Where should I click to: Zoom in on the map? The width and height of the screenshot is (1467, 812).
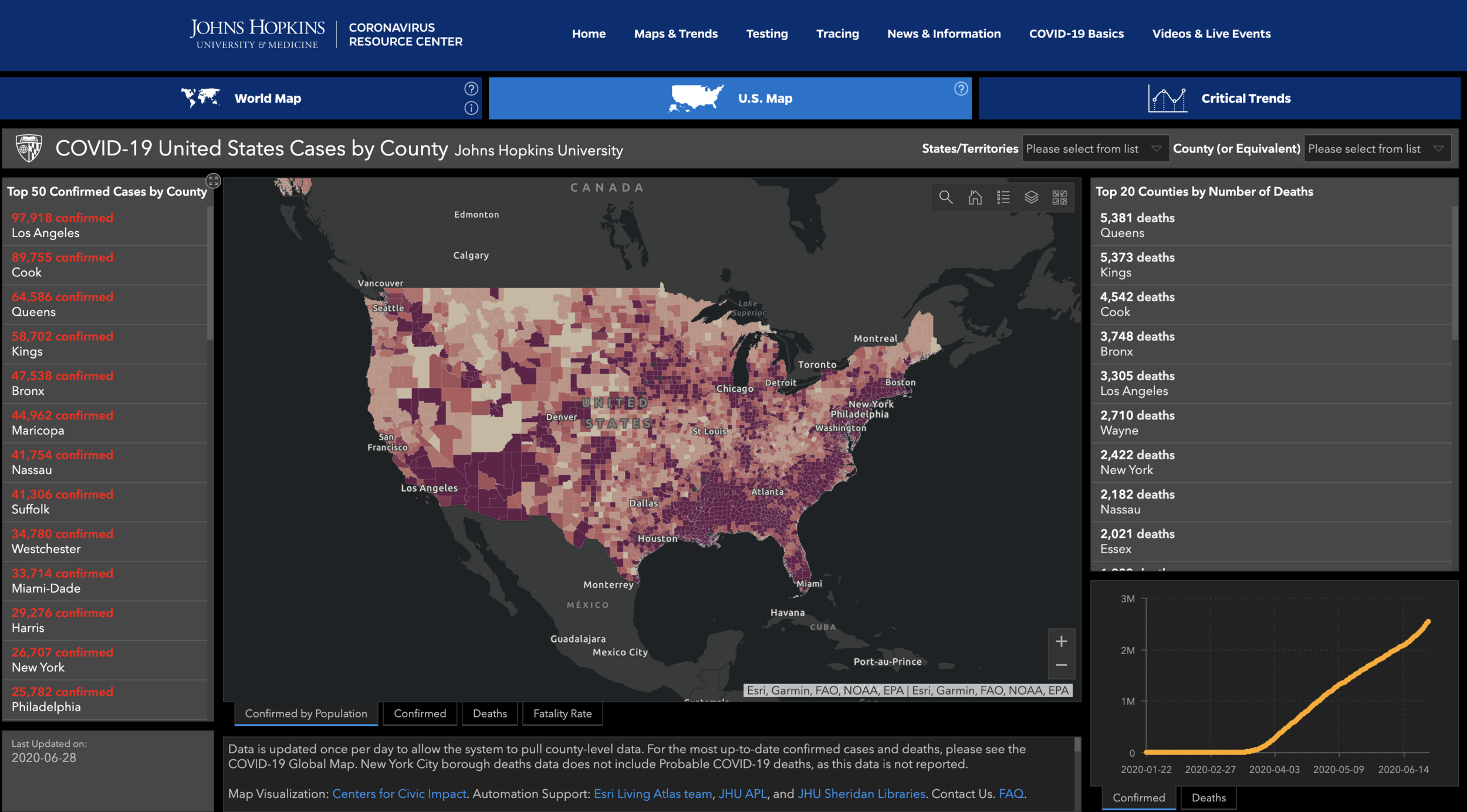1061,641
